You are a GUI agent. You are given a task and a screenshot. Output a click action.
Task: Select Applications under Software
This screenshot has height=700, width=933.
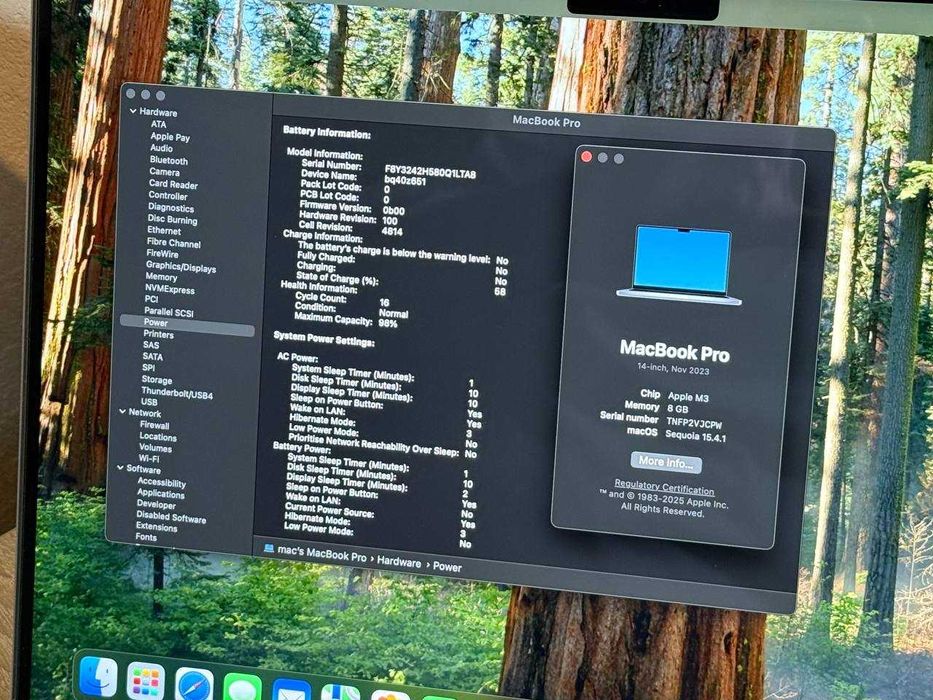(161, 494)
